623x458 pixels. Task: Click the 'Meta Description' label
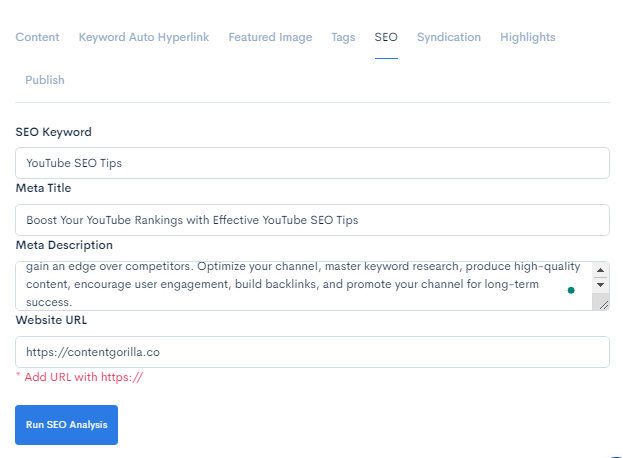click(x=64, y=245)
